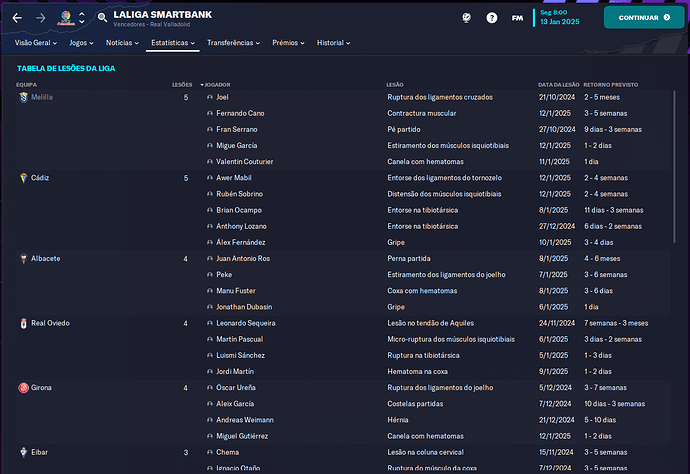Image resolution: width=690 pixels, height=474 pixels.
Task: Expand the Prémios menu
Action: pos(288,43)
